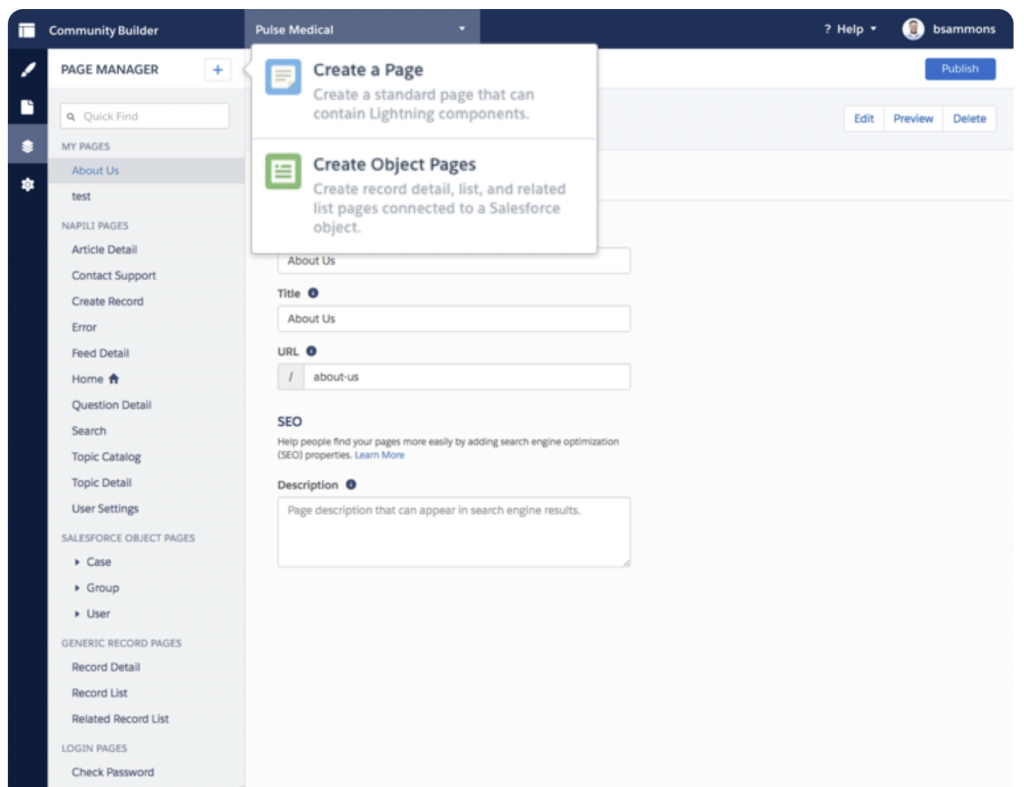
Task: Click the info icon next to URL
Action: [x=311, y=352]
